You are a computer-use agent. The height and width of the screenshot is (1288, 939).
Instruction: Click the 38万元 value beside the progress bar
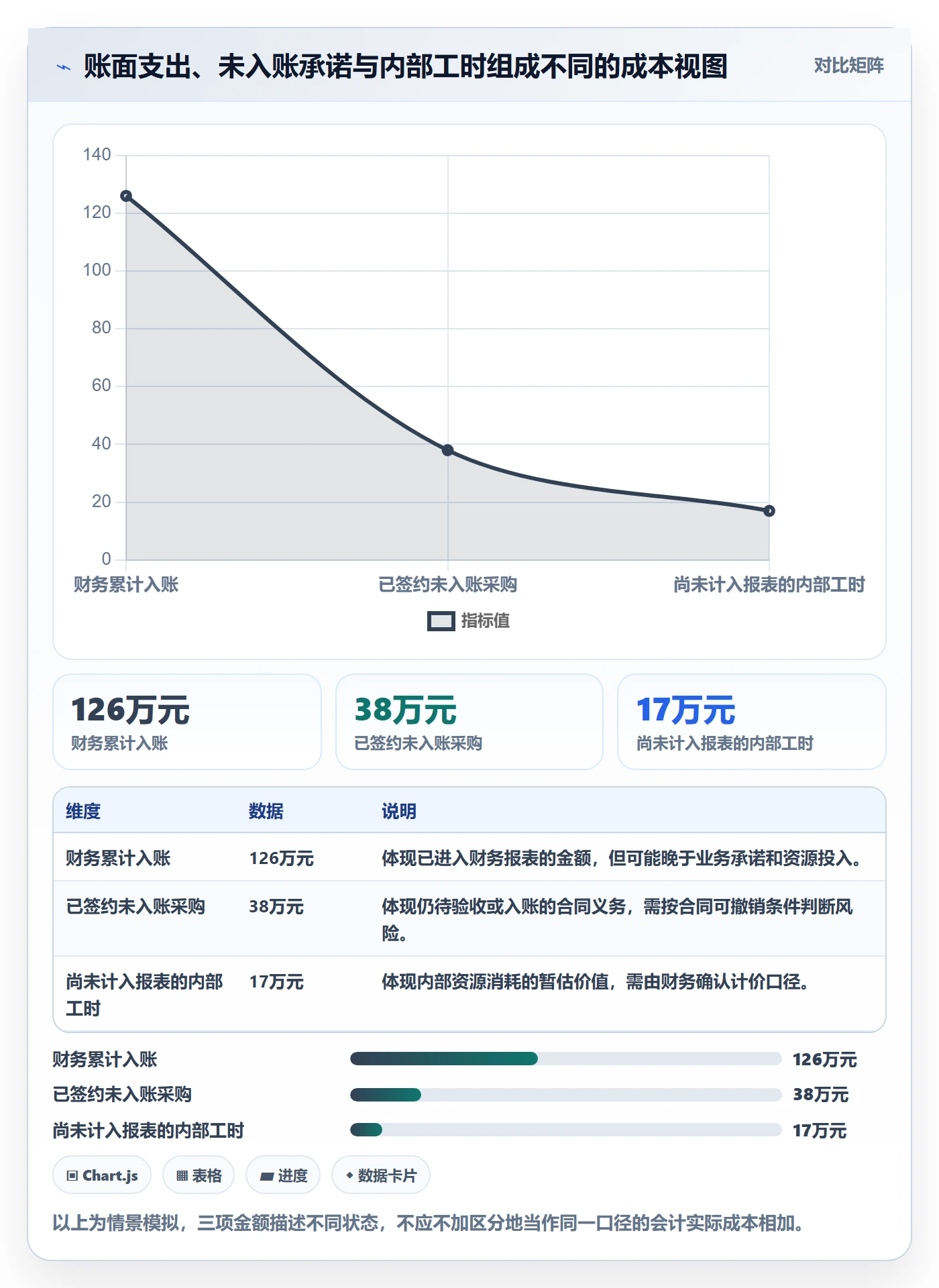click(821, 1095)
